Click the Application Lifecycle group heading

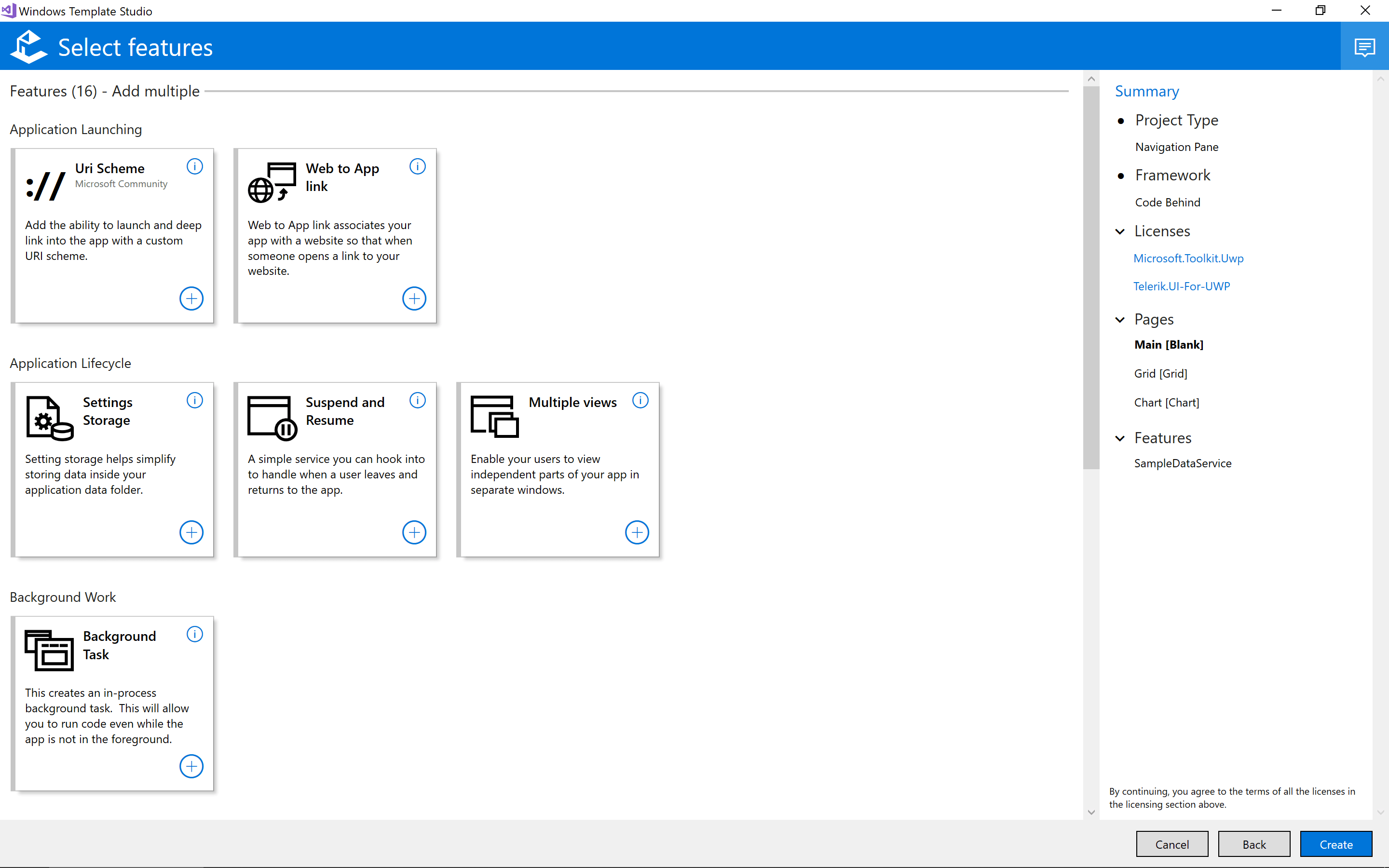click(70, 364)
